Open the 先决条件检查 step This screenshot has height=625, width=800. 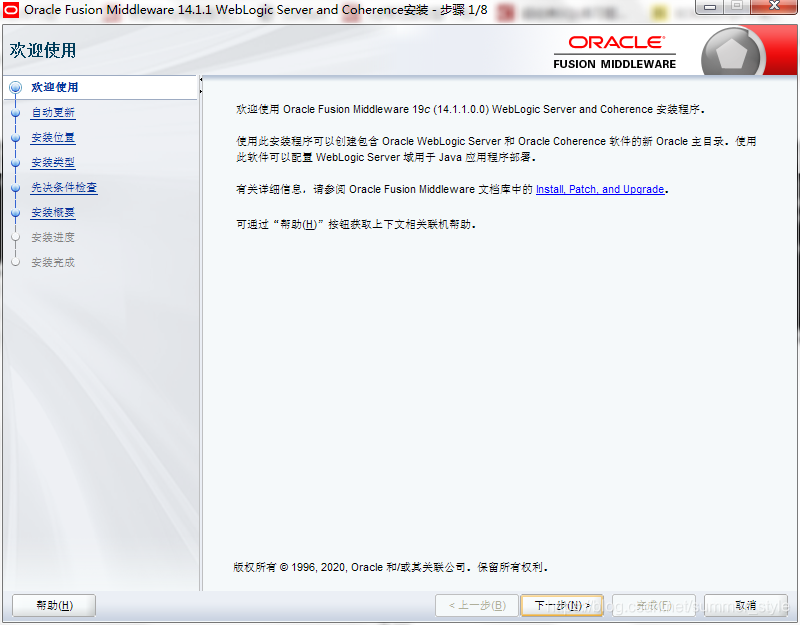(64, 187)
